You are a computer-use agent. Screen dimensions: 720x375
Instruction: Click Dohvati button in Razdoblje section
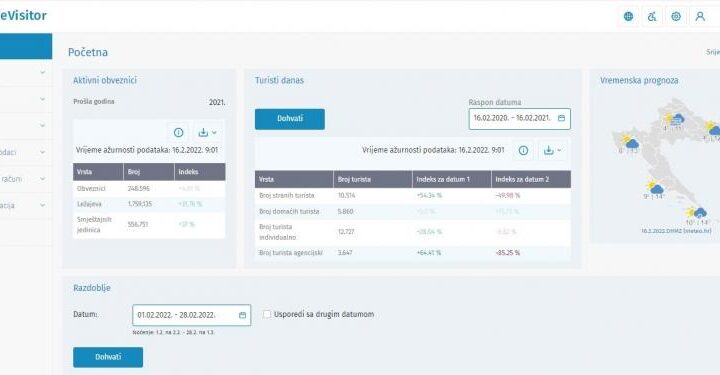108,357
